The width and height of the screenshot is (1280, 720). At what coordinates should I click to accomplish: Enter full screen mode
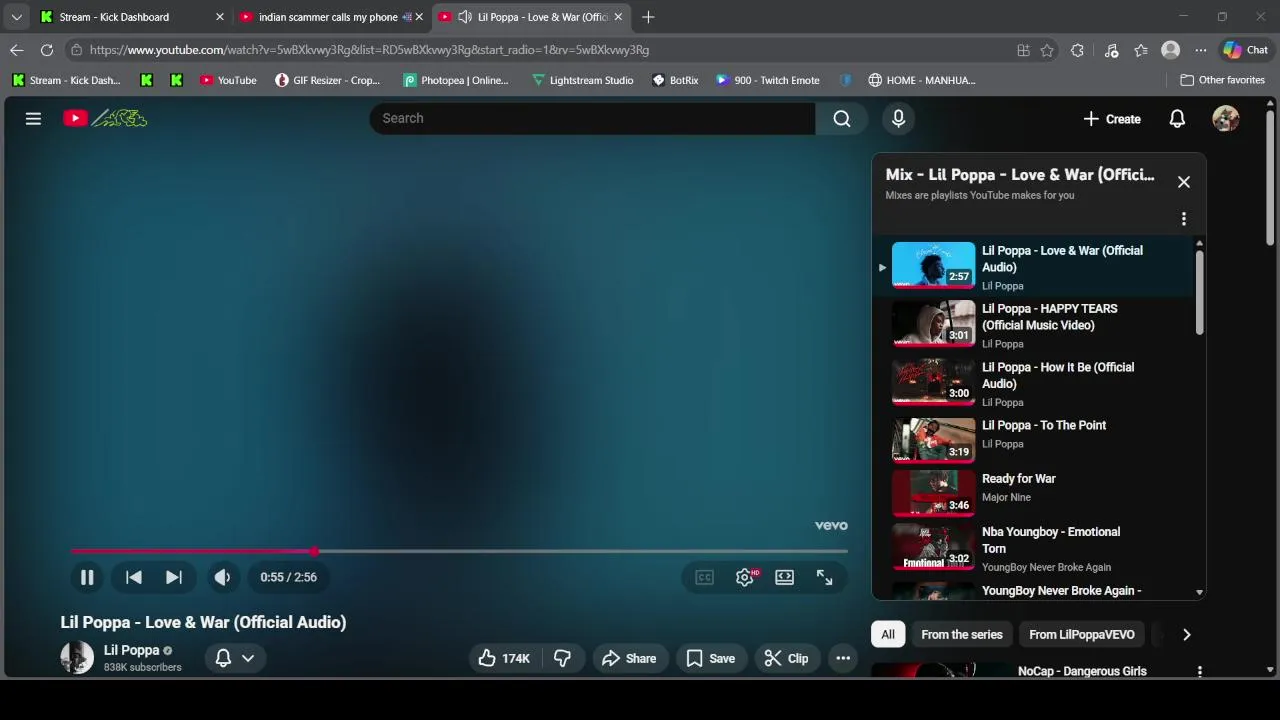click(824, 577)
